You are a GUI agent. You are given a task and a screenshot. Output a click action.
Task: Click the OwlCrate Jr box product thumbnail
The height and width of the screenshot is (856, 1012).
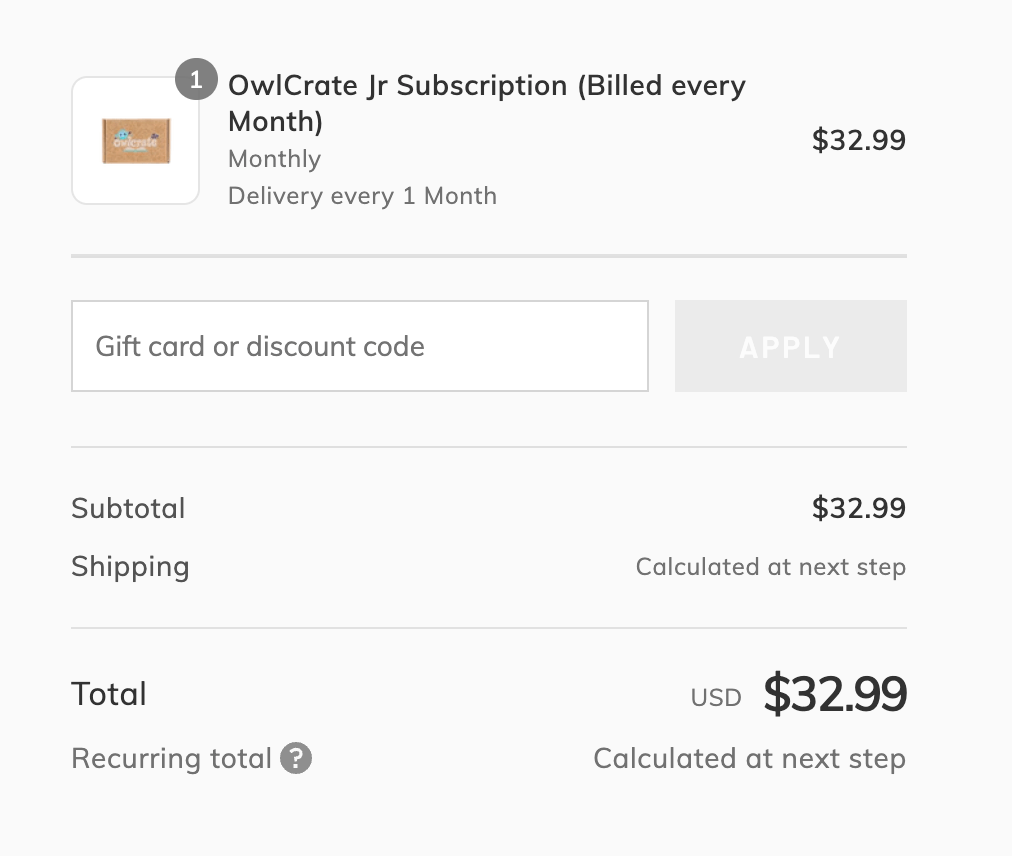[x=135, y=141]
